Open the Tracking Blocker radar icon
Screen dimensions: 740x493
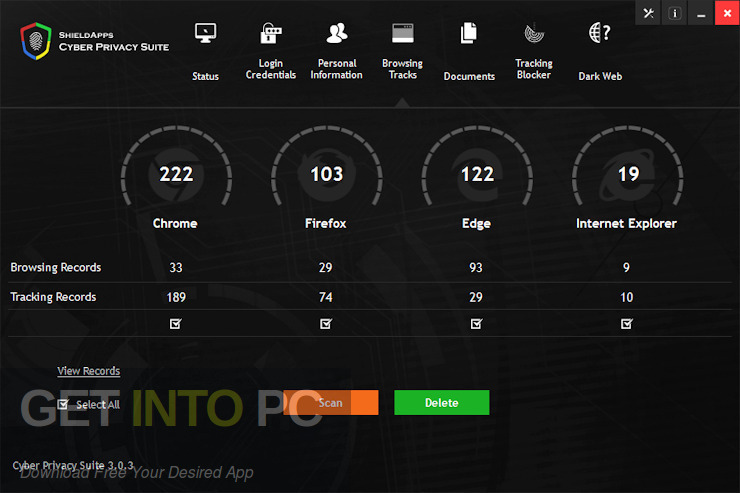534,33
